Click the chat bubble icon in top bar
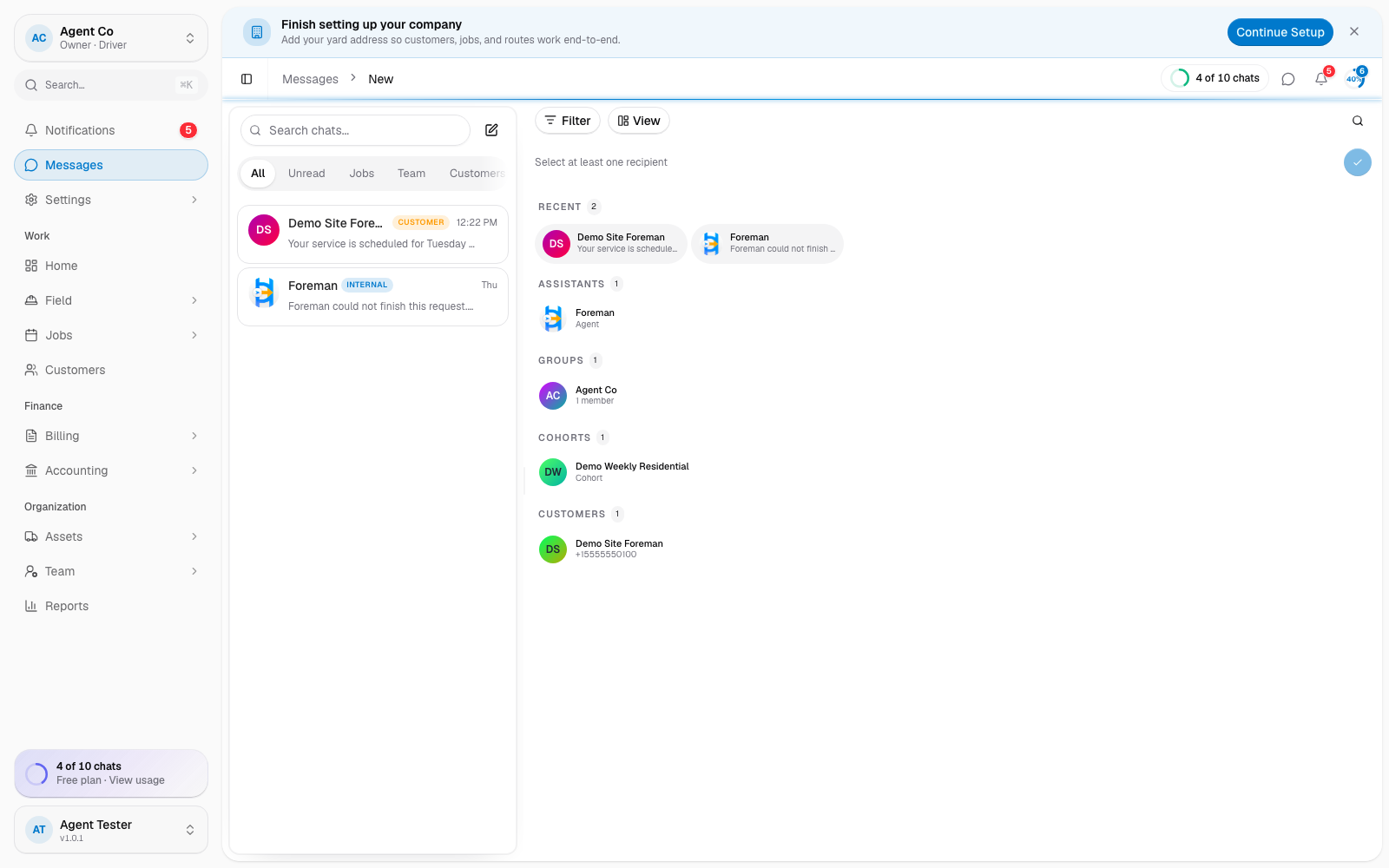Screen dimensions: 1389x868 click(1288, 79)
